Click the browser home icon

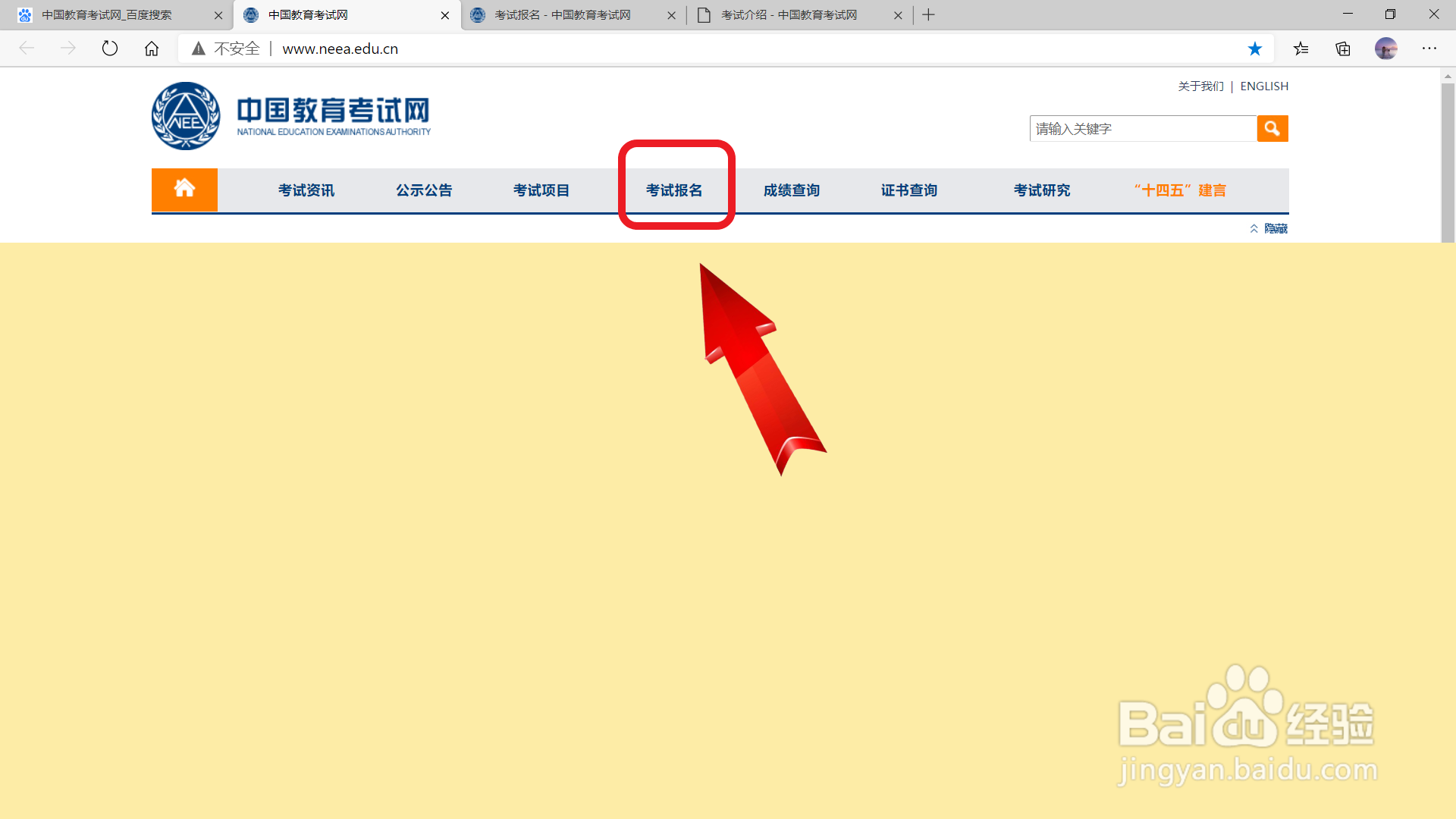(x=152, y=49)
